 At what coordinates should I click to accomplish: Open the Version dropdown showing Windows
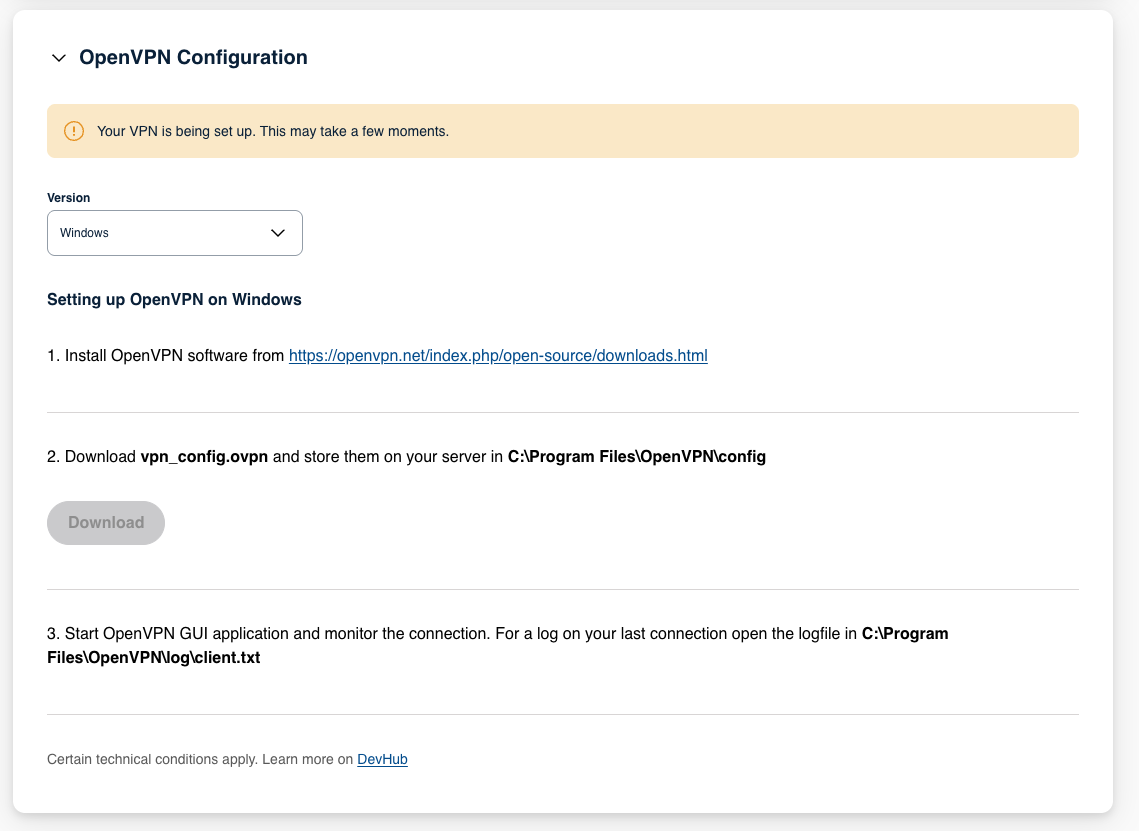[174, 233]
